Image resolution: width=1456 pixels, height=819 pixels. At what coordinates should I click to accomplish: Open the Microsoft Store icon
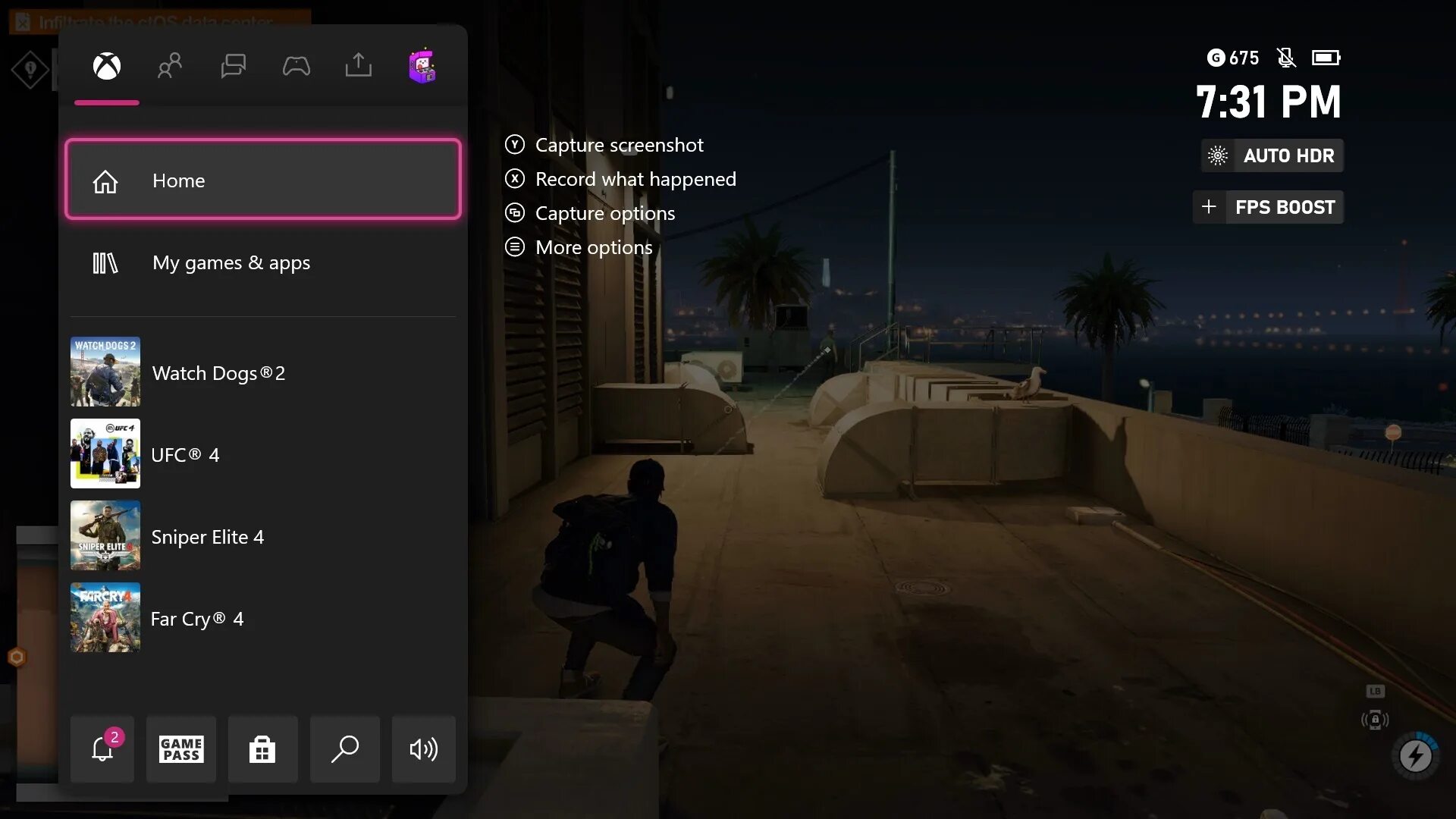[262, 749]
